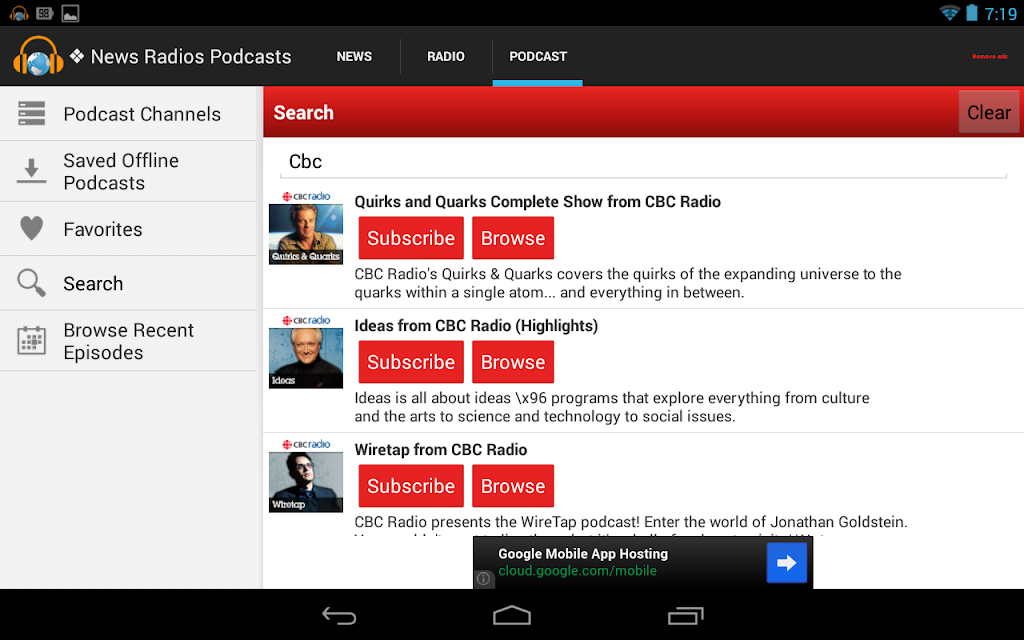Tap the Saved Offline Podcasts download icon

click(31, 171)
